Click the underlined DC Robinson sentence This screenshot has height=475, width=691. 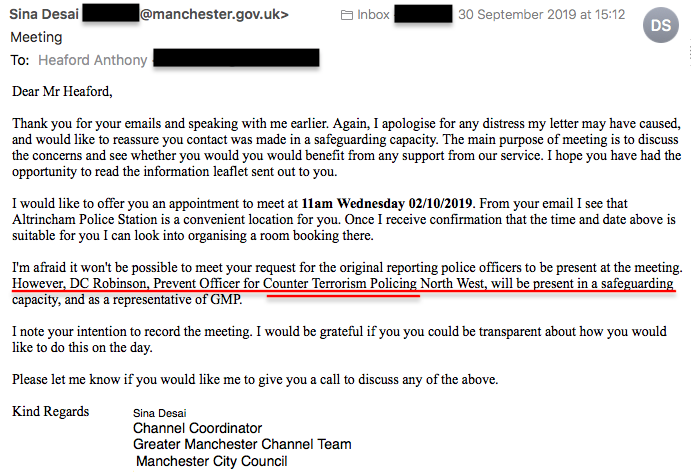tap(342, 283)
